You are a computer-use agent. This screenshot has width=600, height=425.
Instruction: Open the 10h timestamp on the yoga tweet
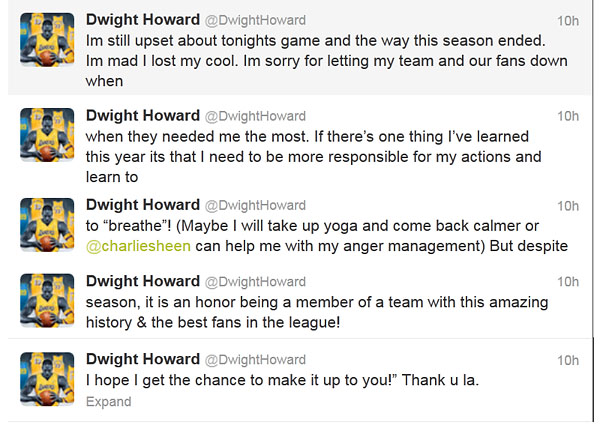[x=568, y=206]
